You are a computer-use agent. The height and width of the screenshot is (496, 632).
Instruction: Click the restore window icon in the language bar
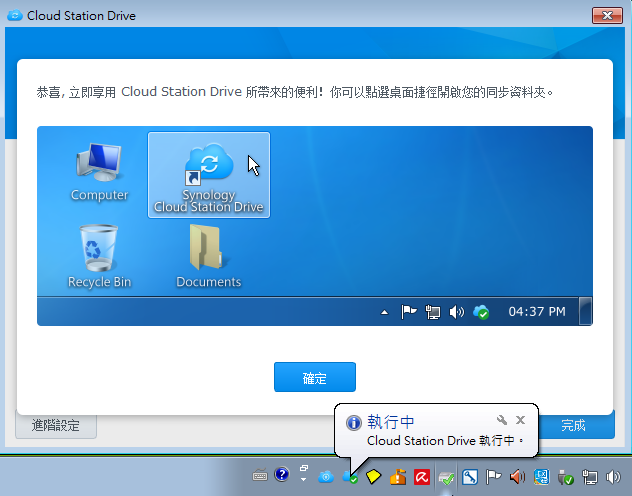click(x=304, y=468)
